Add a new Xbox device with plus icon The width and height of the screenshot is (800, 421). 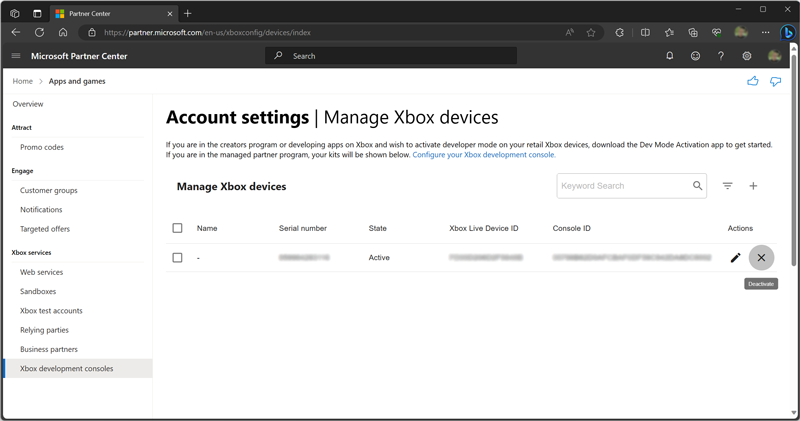tap(753, 186)
